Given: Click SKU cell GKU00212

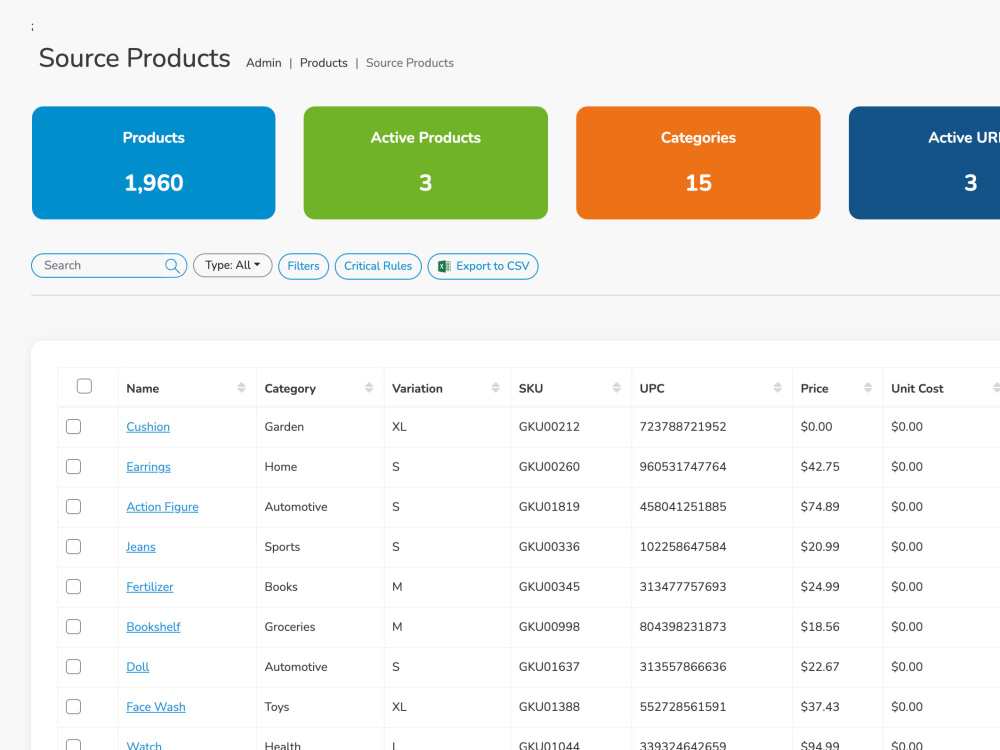Looking at the screenshot, I should pyautogui.click(x=549, y=427).
